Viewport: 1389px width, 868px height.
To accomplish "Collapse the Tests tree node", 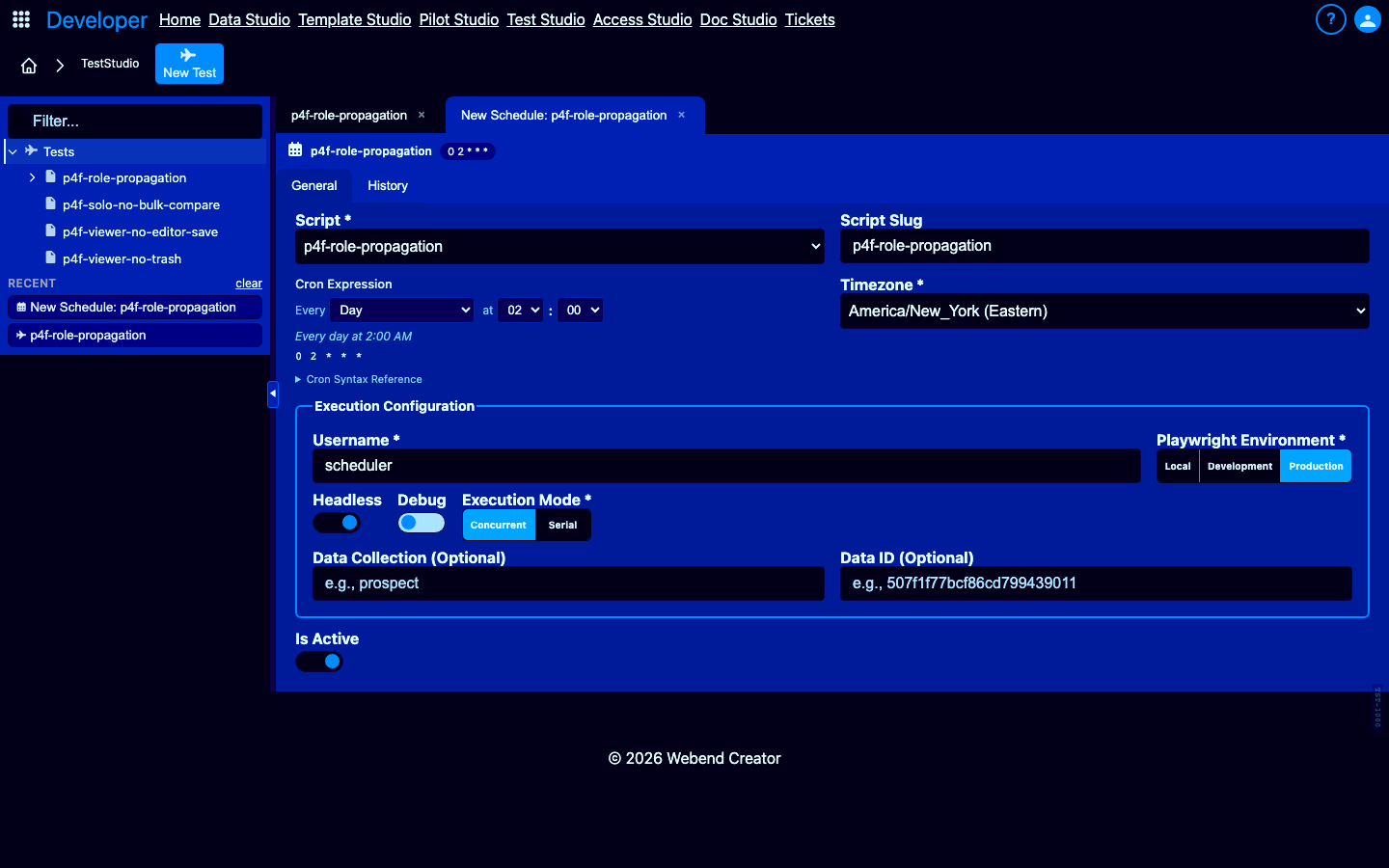I will [x=13, y=151].
